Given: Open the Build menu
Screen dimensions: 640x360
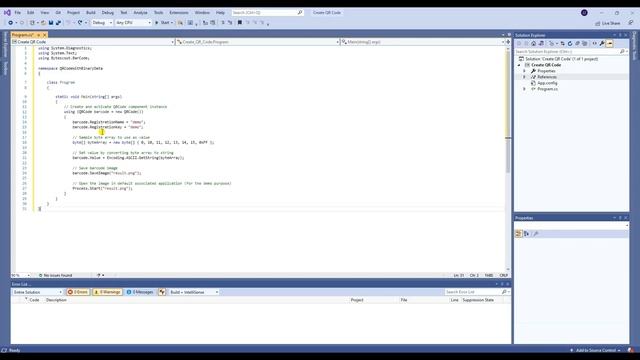Looking at the screenshot, I should 91,13.
